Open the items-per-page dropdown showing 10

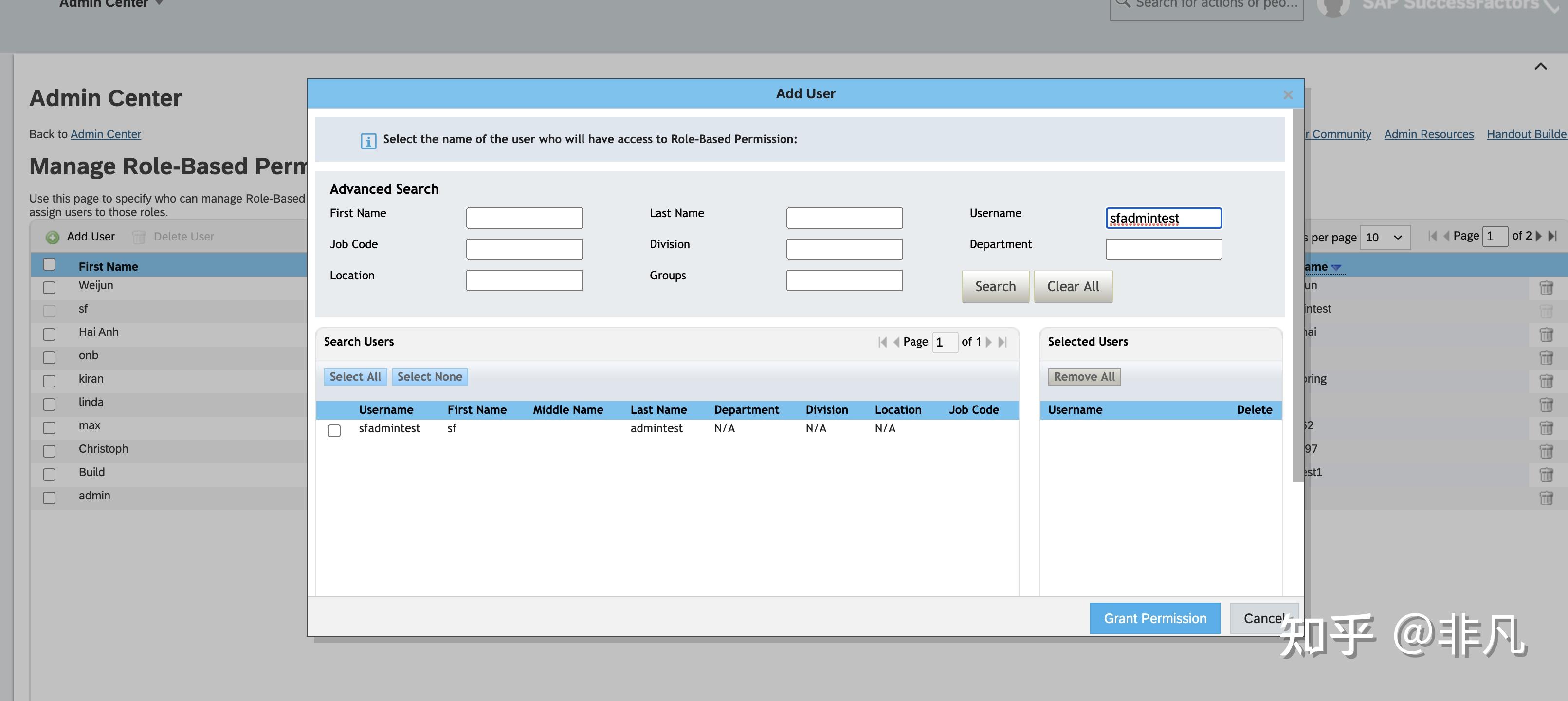1385,238
